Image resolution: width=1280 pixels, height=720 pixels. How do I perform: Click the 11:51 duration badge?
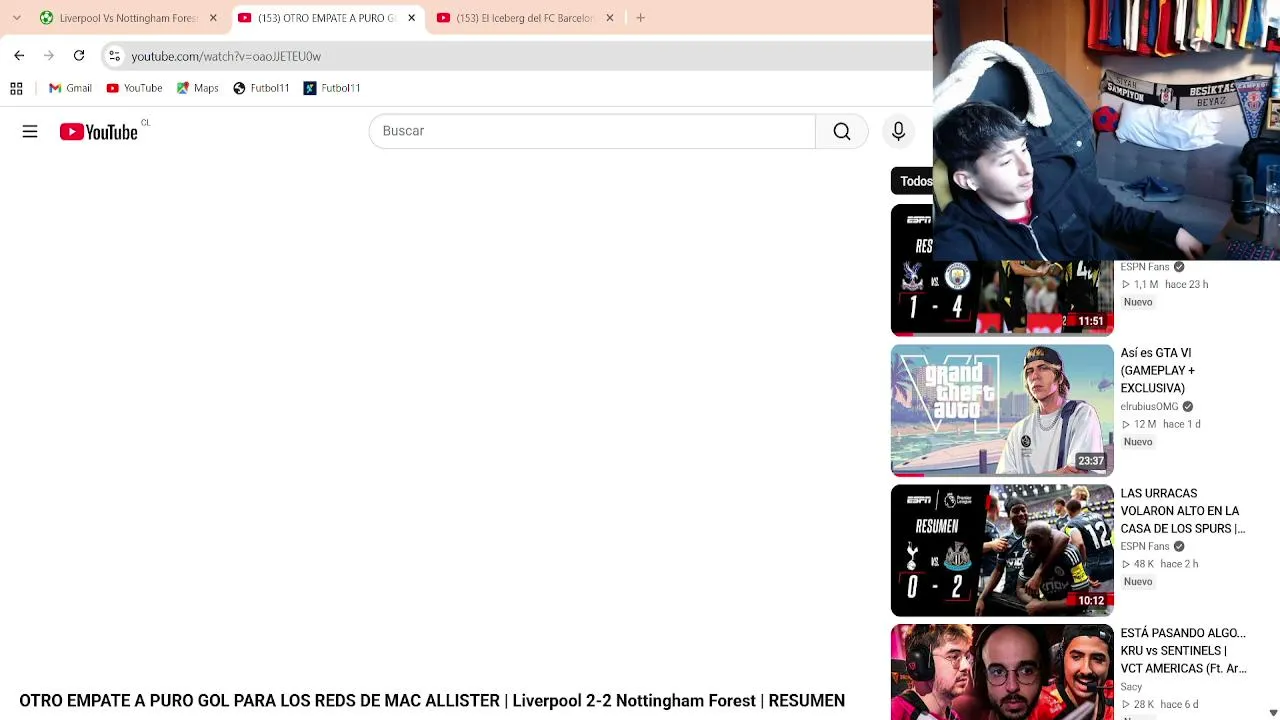(x=1091, y=321)
